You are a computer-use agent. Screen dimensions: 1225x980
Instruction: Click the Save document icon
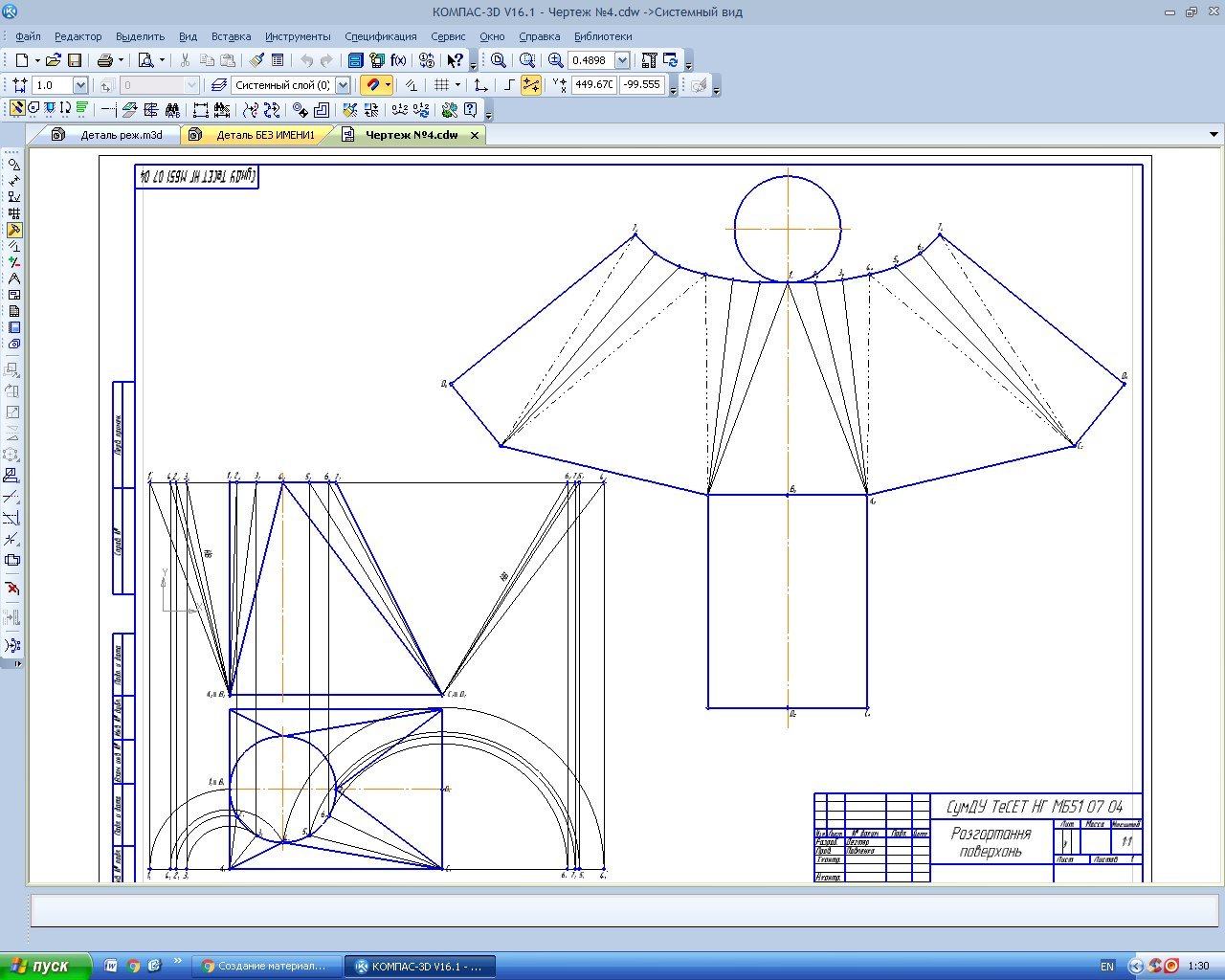tap(75, 60)
